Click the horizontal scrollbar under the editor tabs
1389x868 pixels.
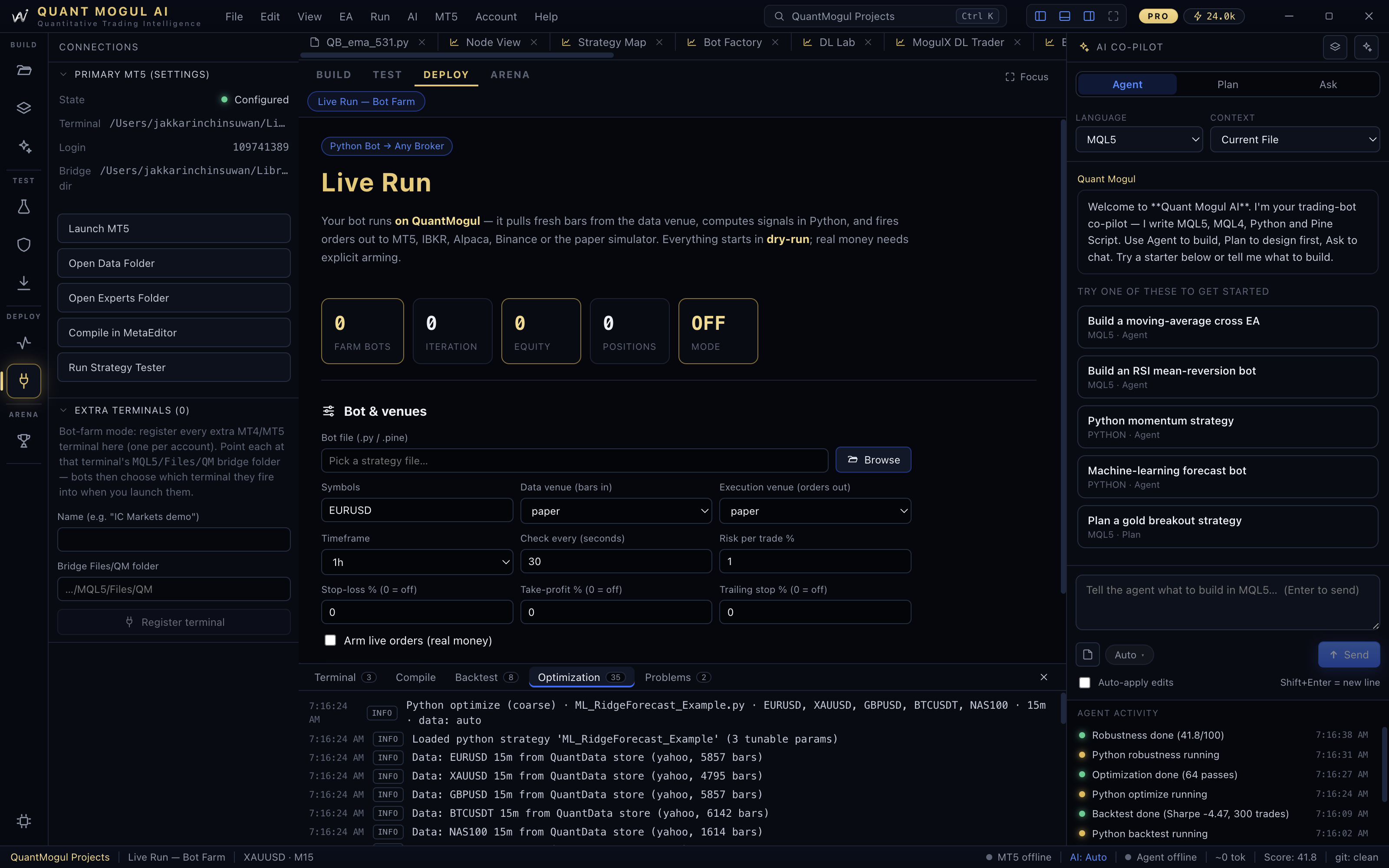457,56
